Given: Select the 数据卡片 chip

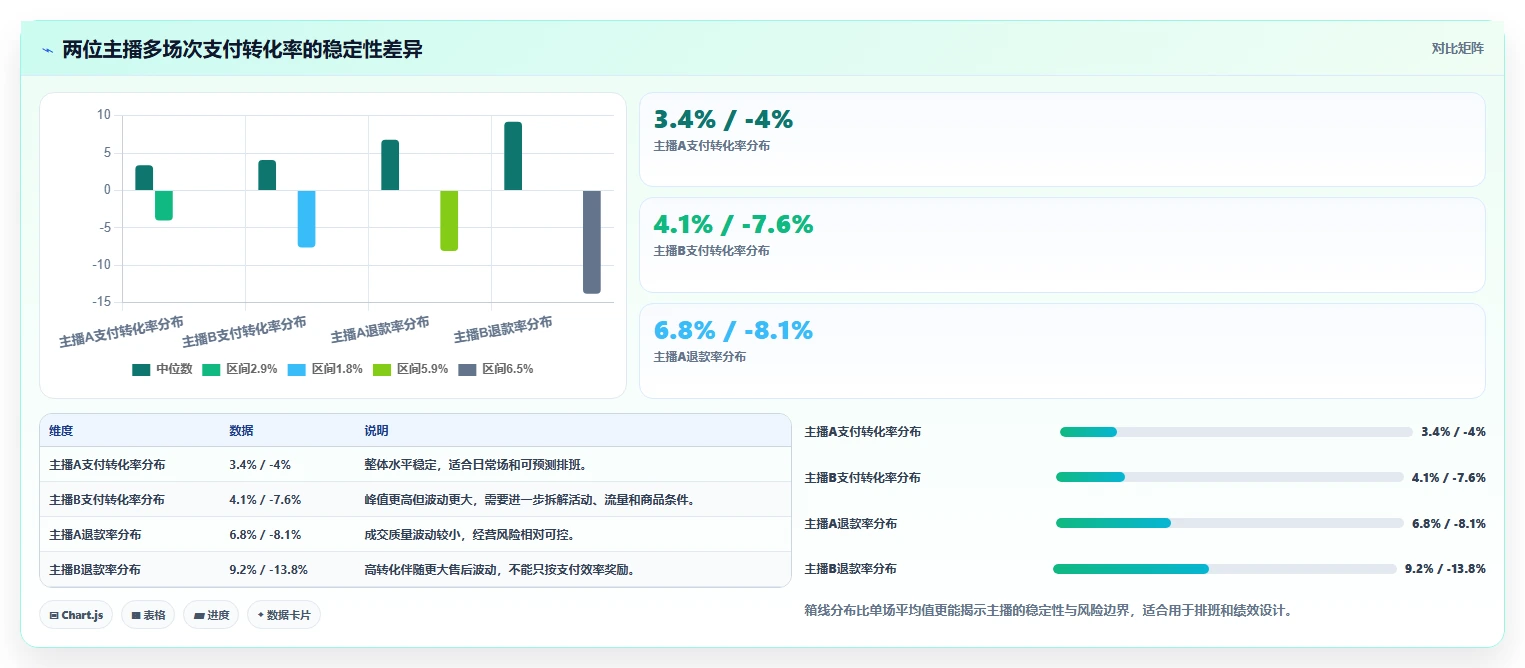Looking at the screenshot, I should 284,615.
